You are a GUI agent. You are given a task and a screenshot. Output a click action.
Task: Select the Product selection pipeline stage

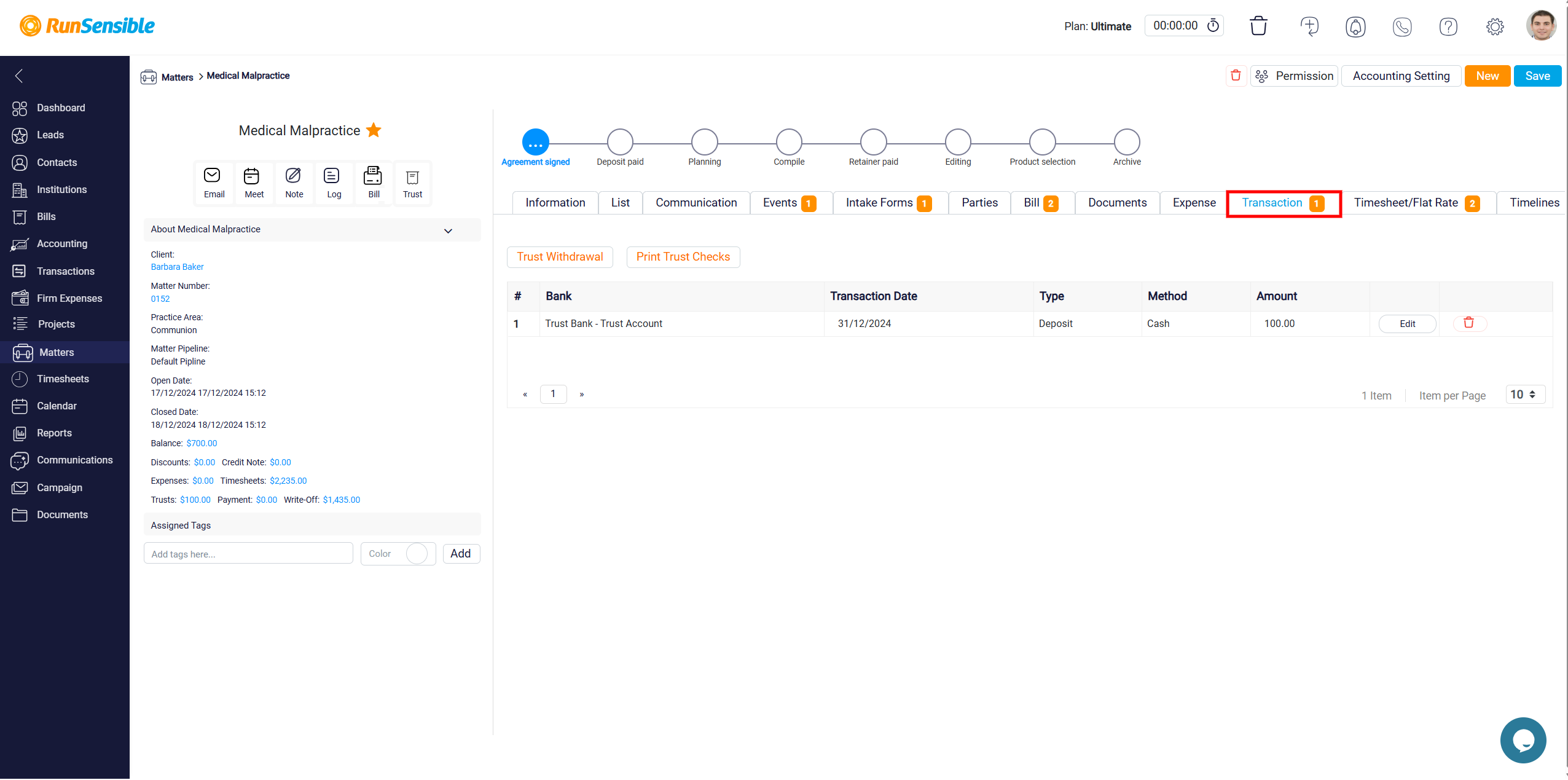point(1042,142)
